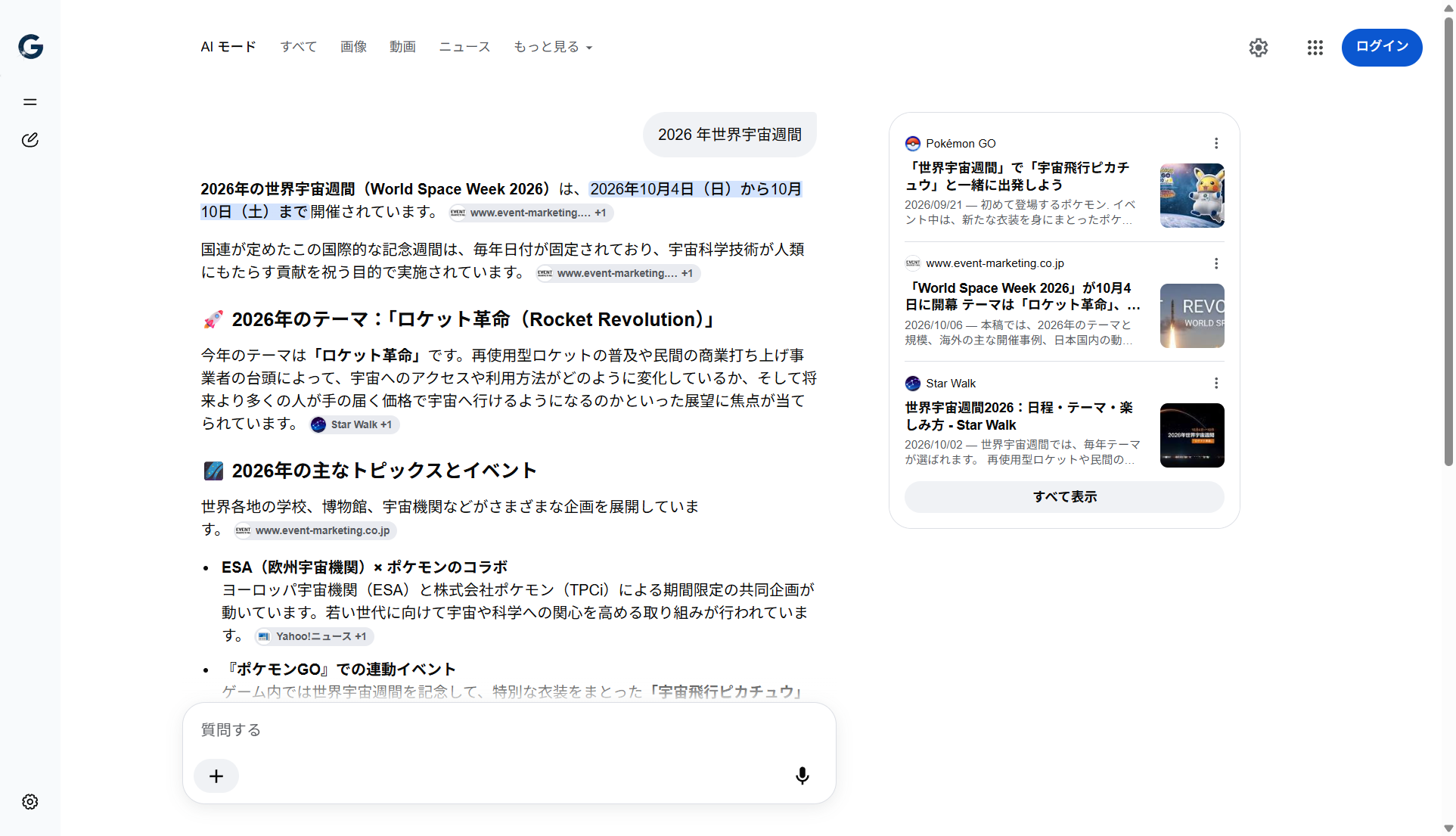Switch to the 画像 tab
Image resolution: width=1456 pixels, height=836 pixels.
click(353, 47)
